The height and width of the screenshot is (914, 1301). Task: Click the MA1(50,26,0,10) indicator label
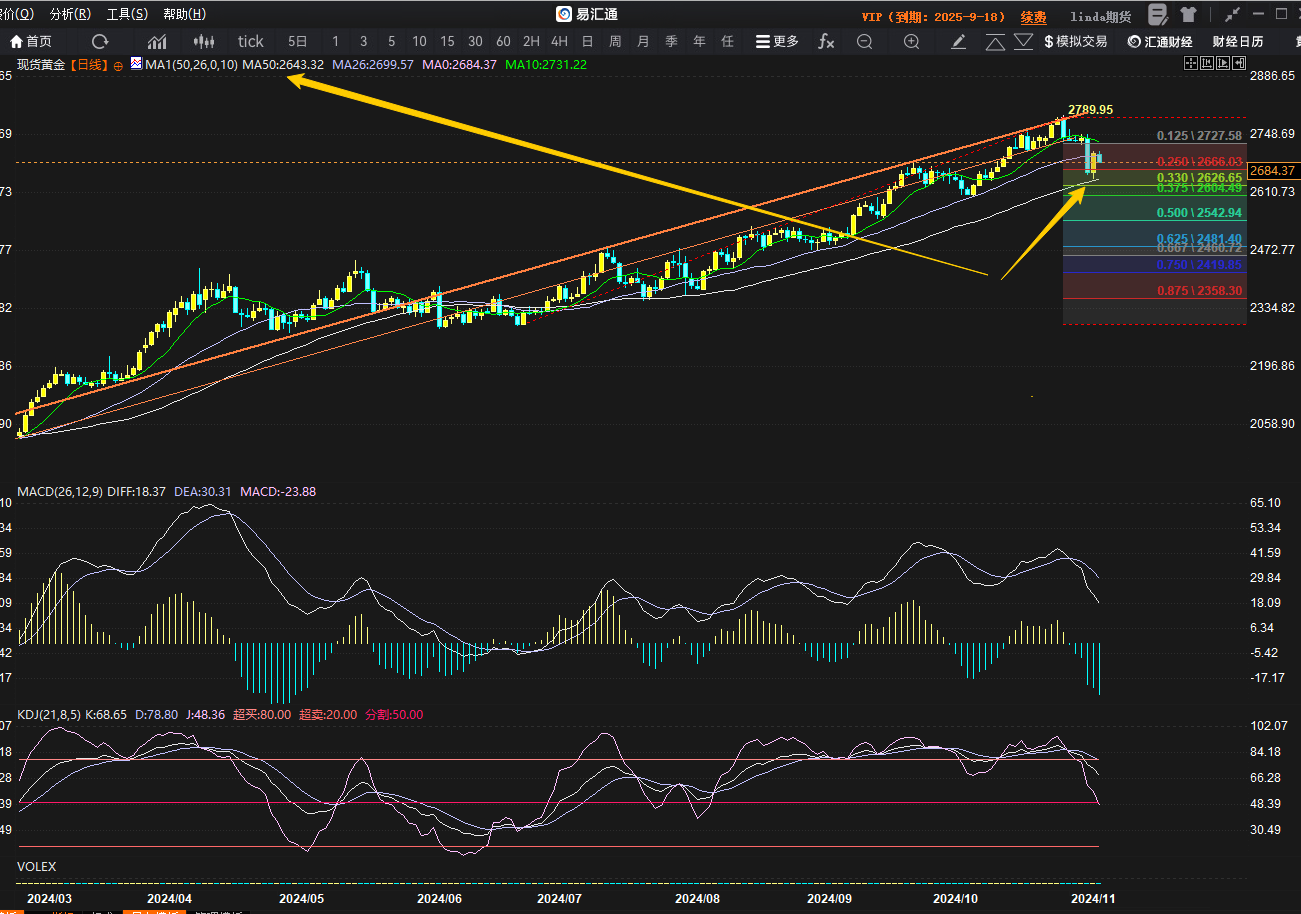pyautogui.click(x=191, y=64)
